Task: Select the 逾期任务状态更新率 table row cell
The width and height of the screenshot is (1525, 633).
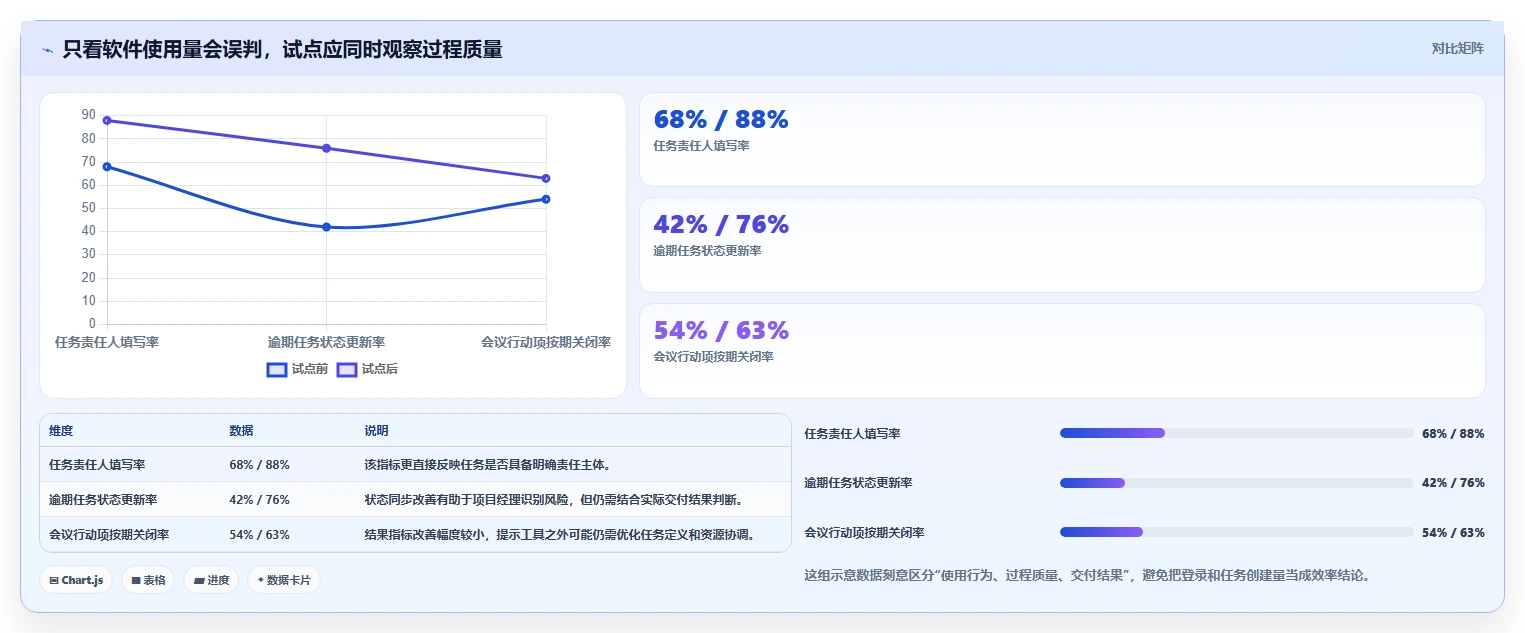Action: click(x=103, y=500)
